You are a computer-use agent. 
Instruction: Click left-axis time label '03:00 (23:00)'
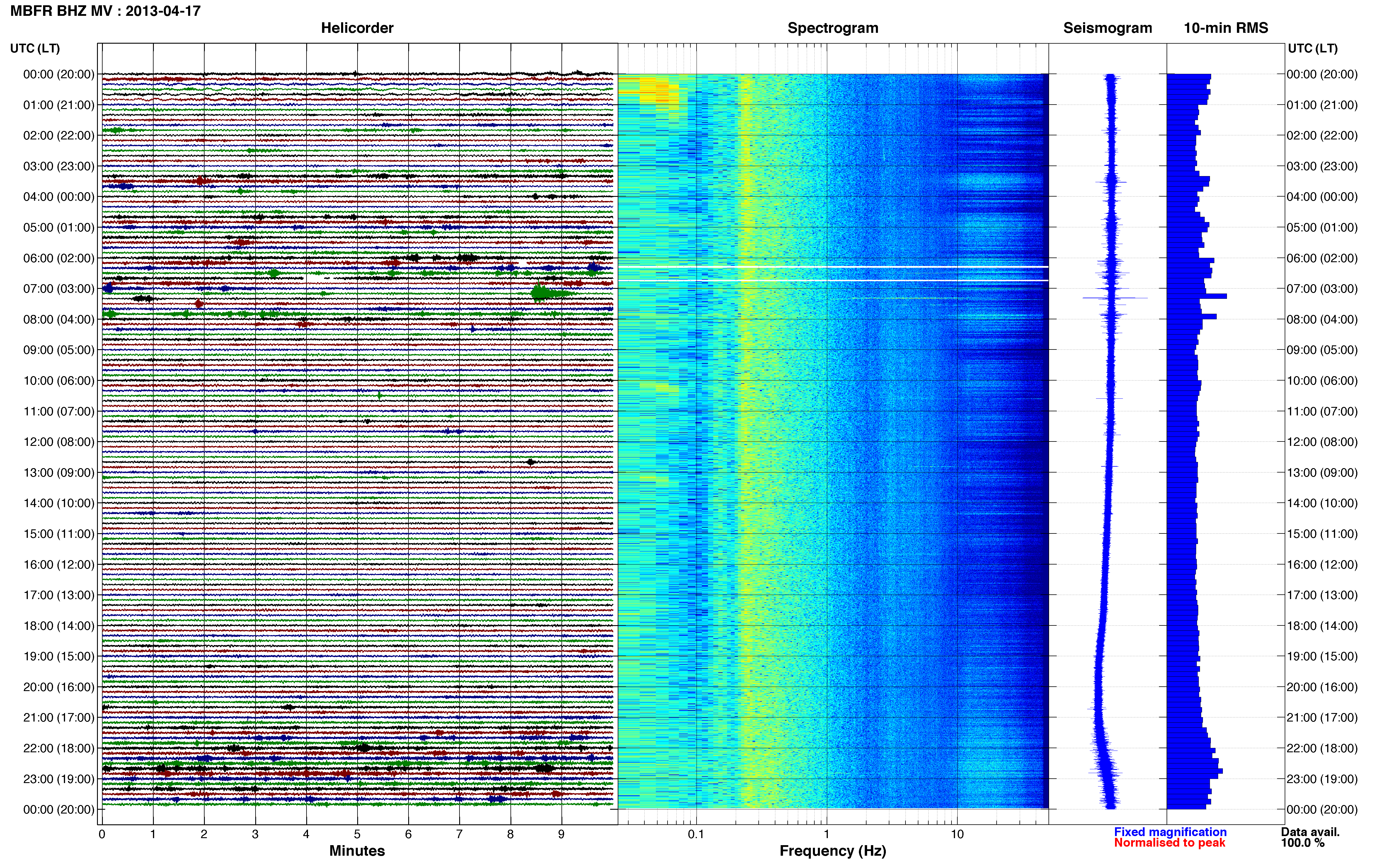[x=59, y=166]
